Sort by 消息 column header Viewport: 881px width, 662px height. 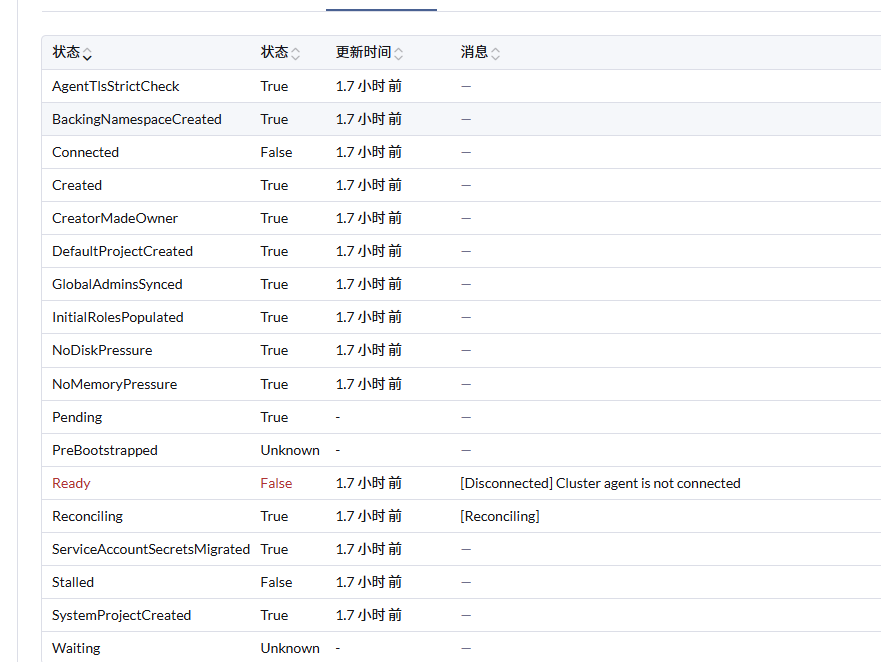click(x=480, y=53)
